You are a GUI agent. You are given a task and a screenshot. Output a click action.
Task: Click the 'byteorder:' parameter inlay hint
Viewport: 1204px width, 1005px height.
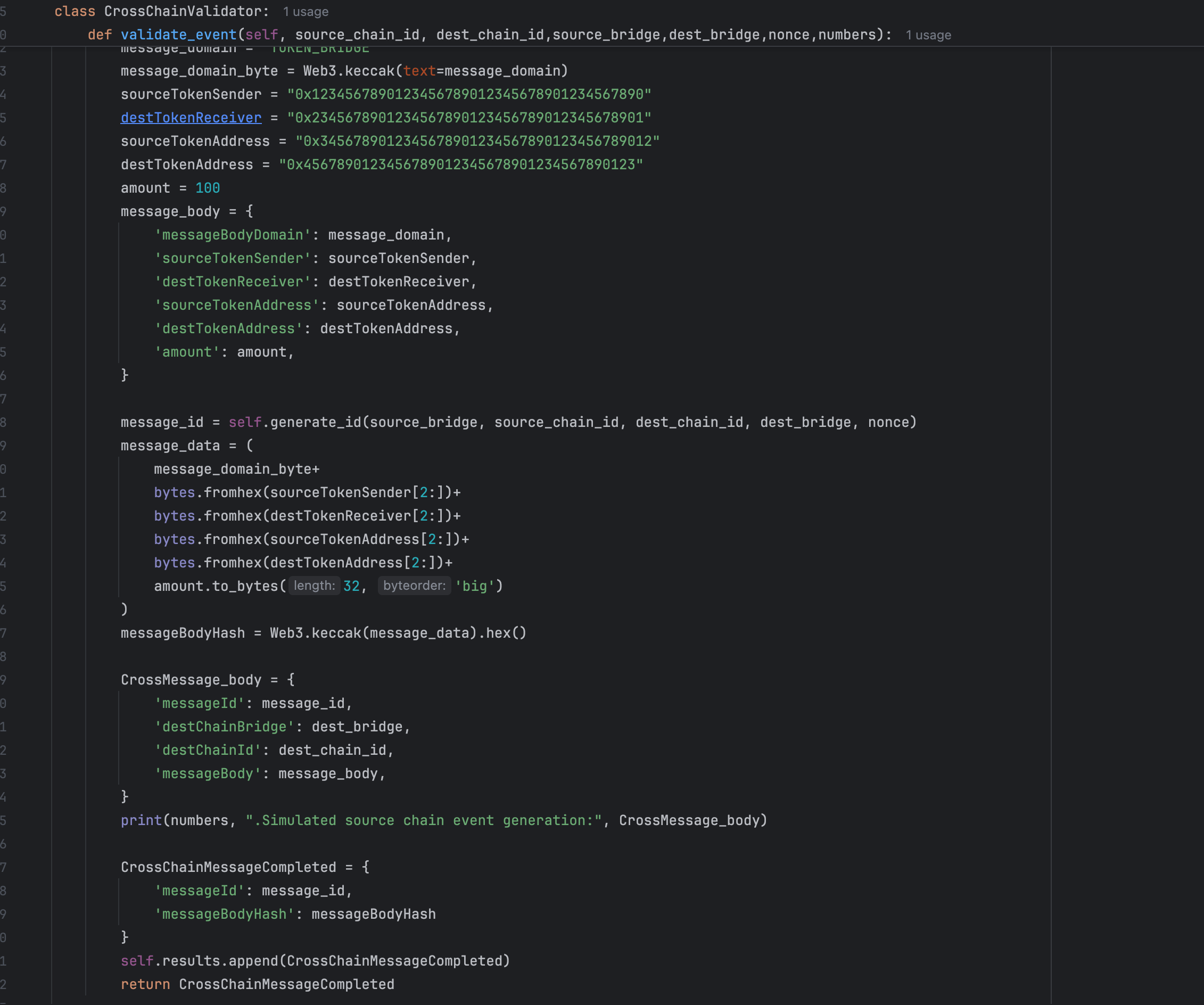pyautogui.click(x=414, y=586)
